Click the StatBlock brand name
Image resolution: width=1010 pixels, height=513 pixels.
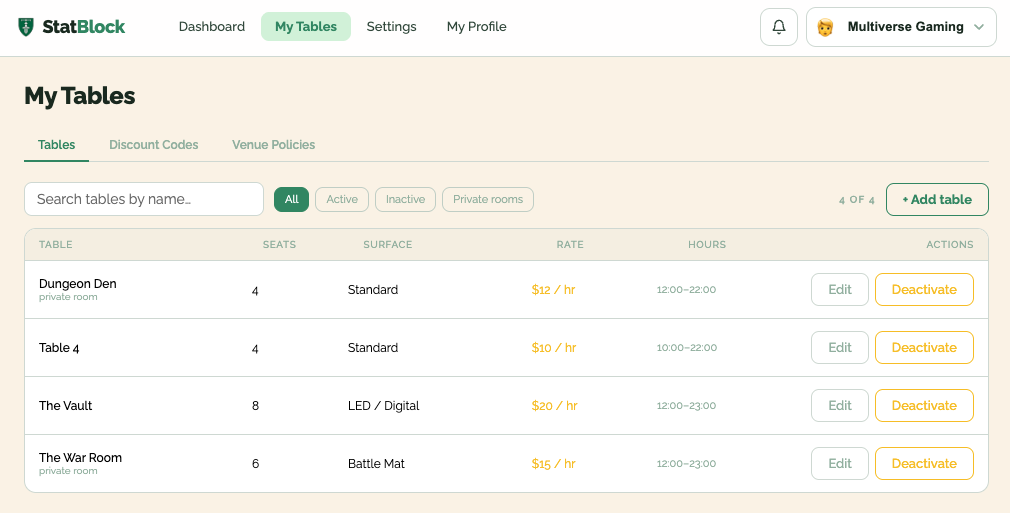84,27
